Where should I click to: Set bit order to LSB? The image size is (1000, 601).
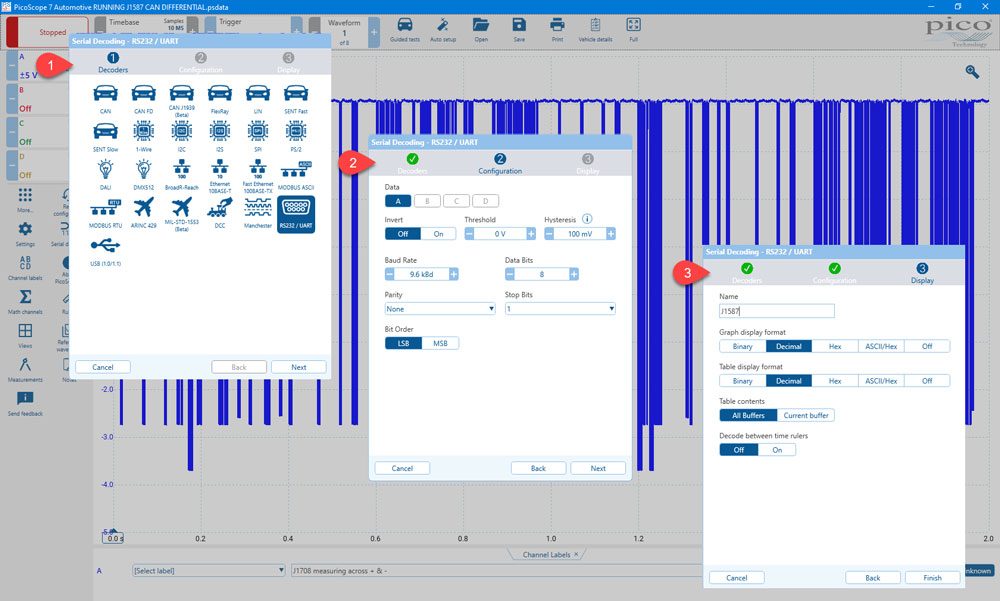403,343
